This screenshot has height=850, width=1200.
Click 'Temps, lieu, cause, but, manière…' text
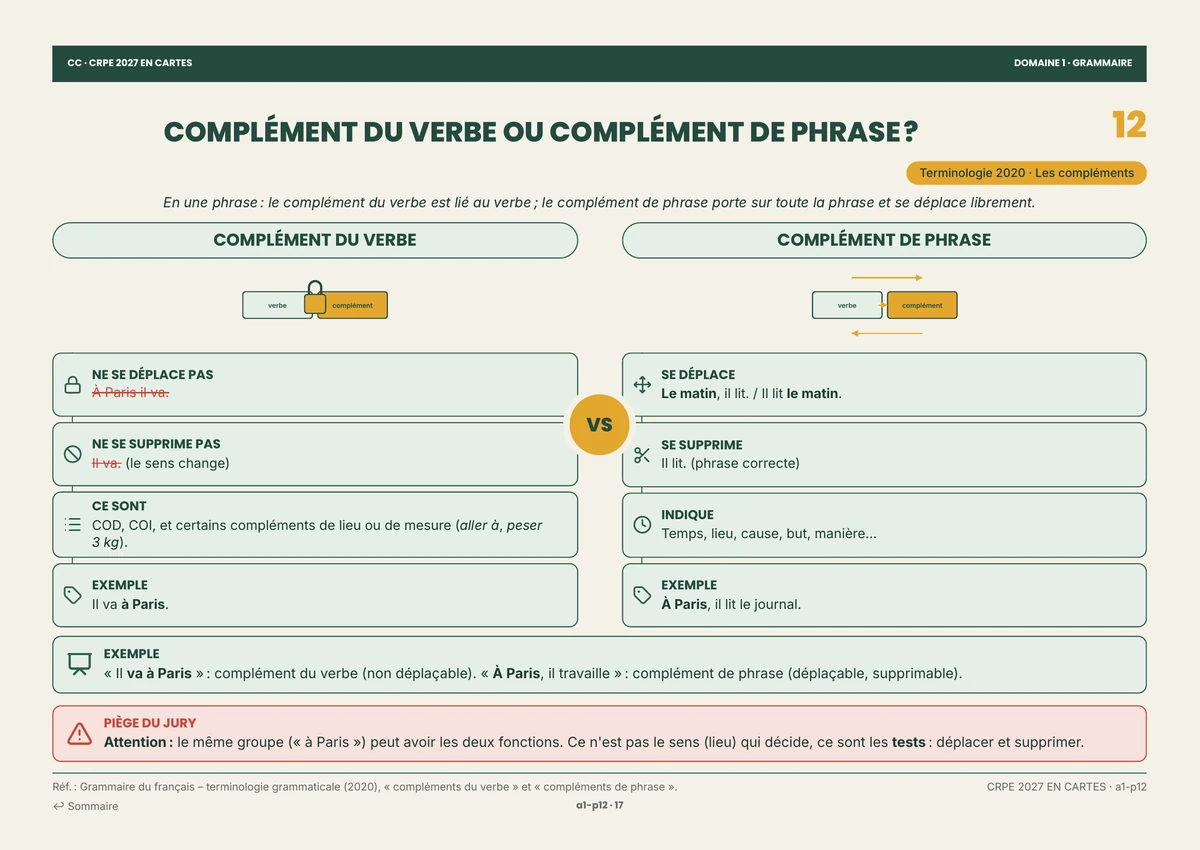coord(769,534)
